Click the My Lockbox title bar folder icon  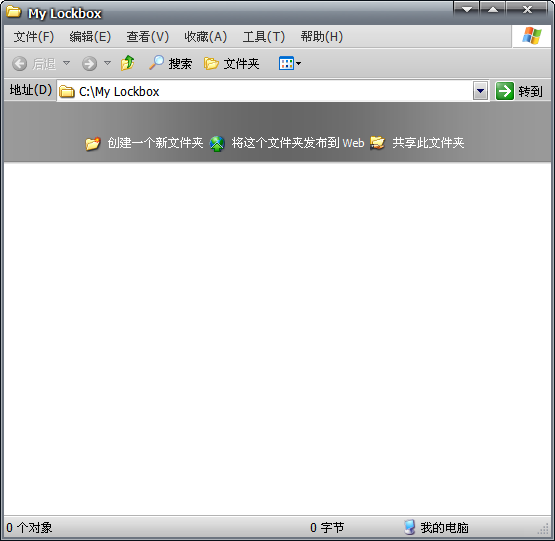pyautogui.click(x=13, y=12)
